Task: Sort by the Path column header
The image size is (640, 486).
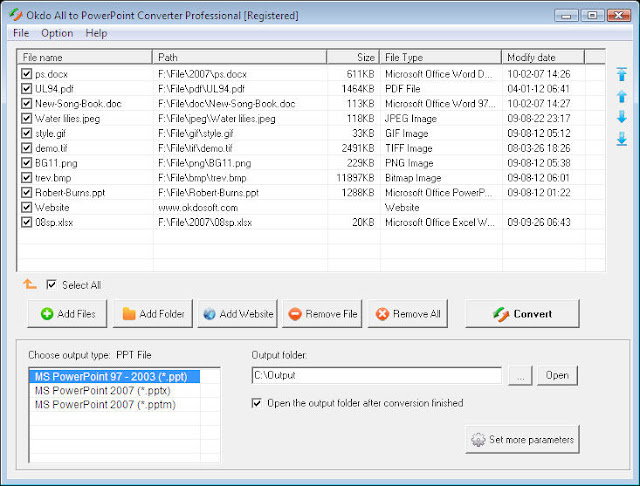Action: [x=240, y=57]
